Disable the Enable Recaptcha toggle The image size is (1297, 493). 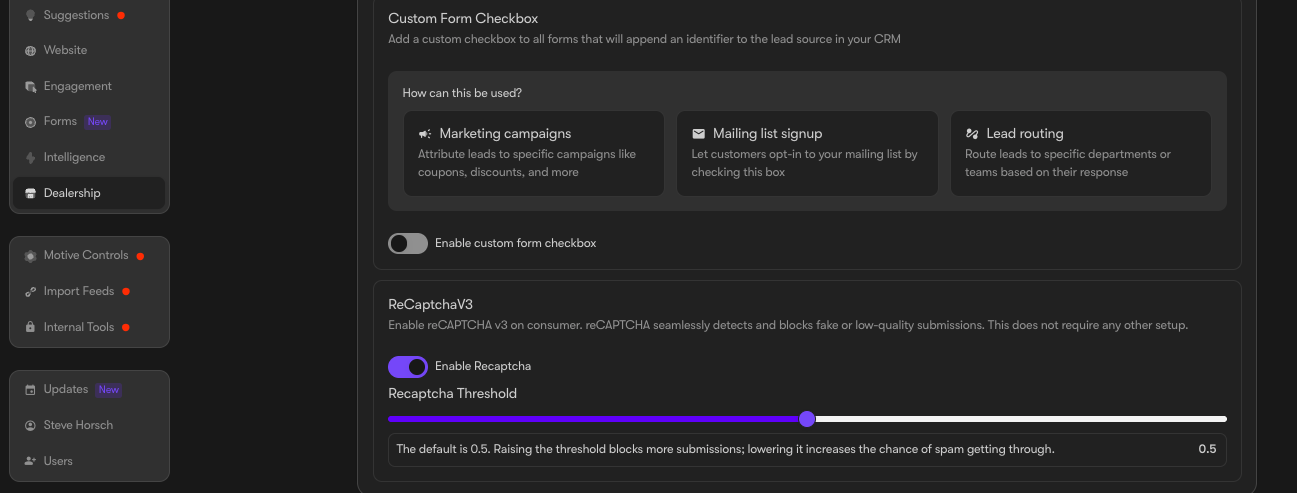(408, 367)
